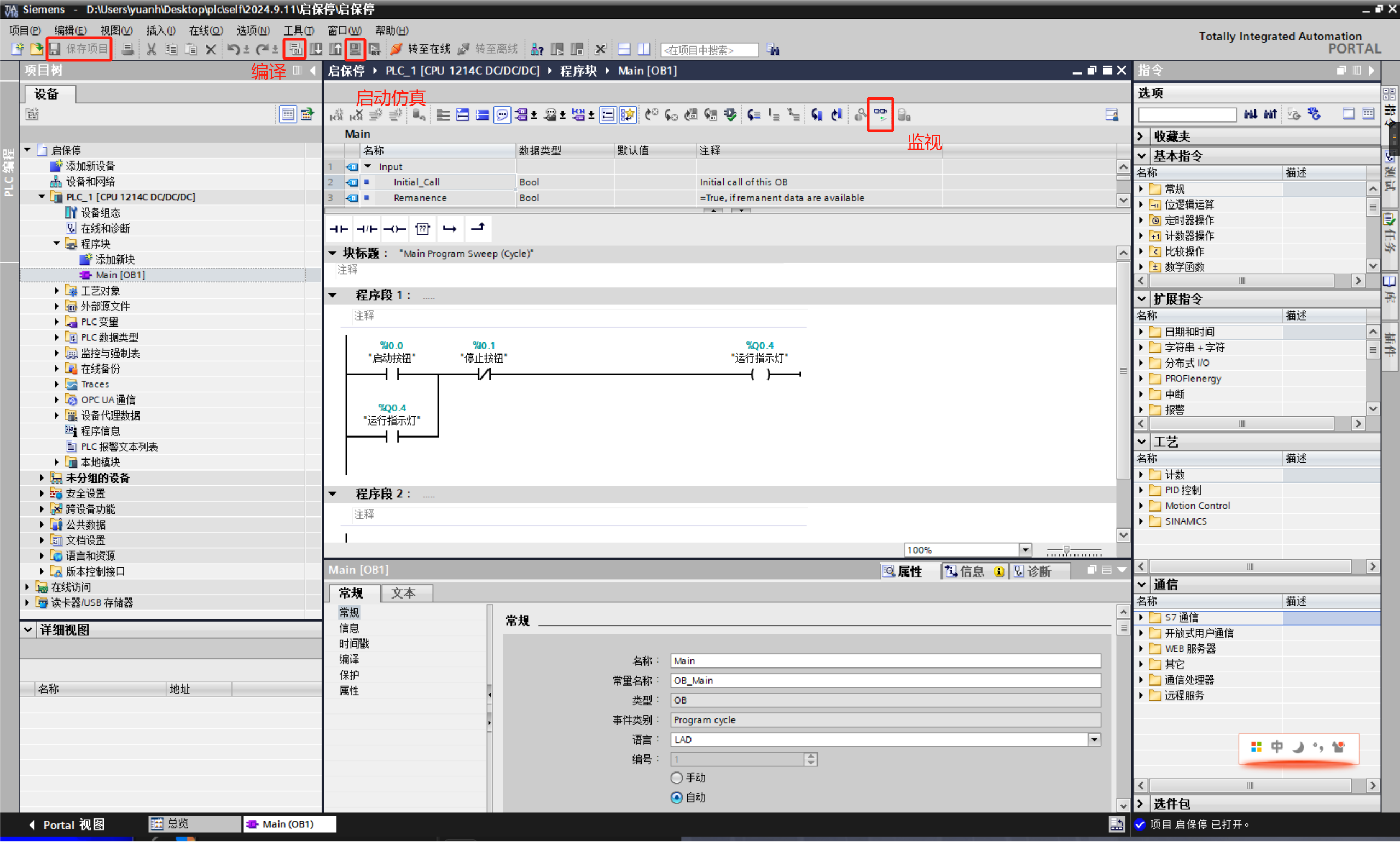Image resolution: width=1400 pixels, height=842 pixels.
Task: Collapse 程序段 1 network
Action: point(333,295)
